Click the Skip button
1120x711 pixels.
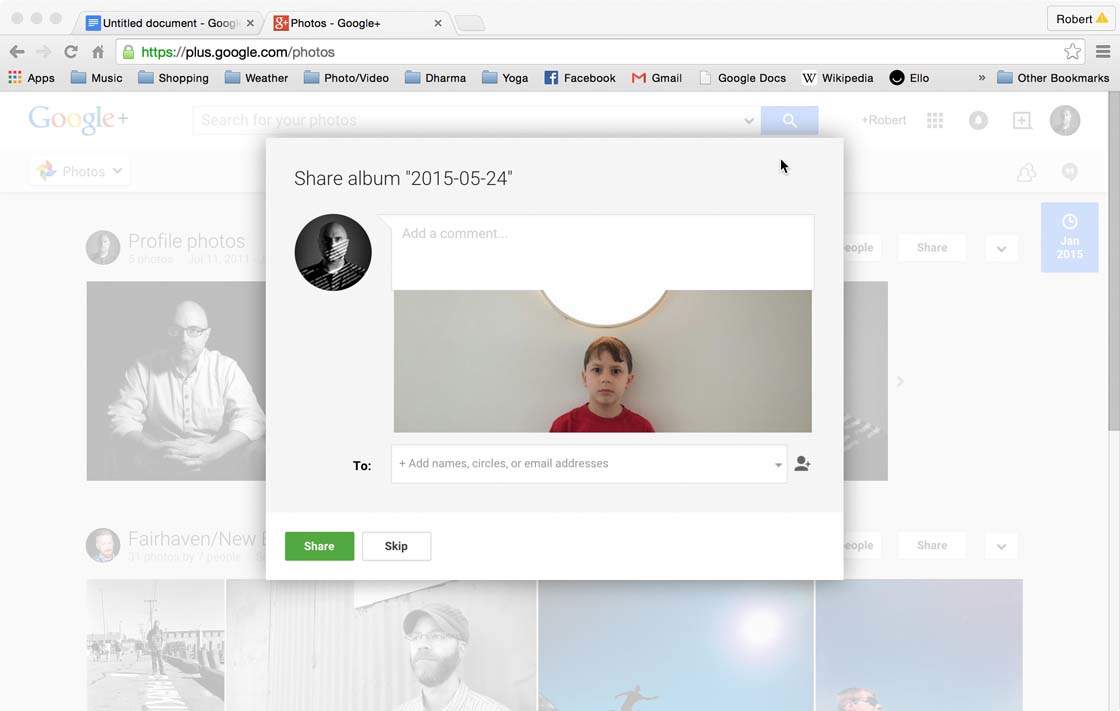[x=396, y=546]
